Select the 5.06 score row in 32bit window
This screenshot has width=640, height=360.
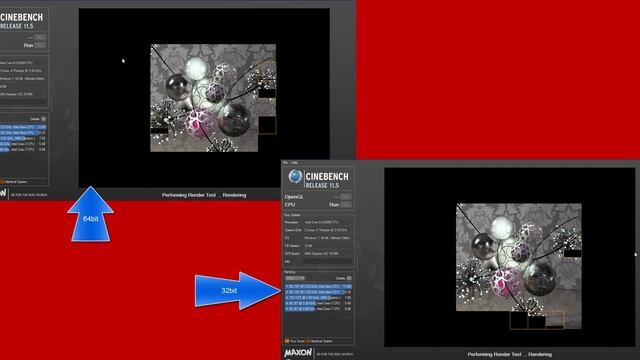click(x=318, y=309)
